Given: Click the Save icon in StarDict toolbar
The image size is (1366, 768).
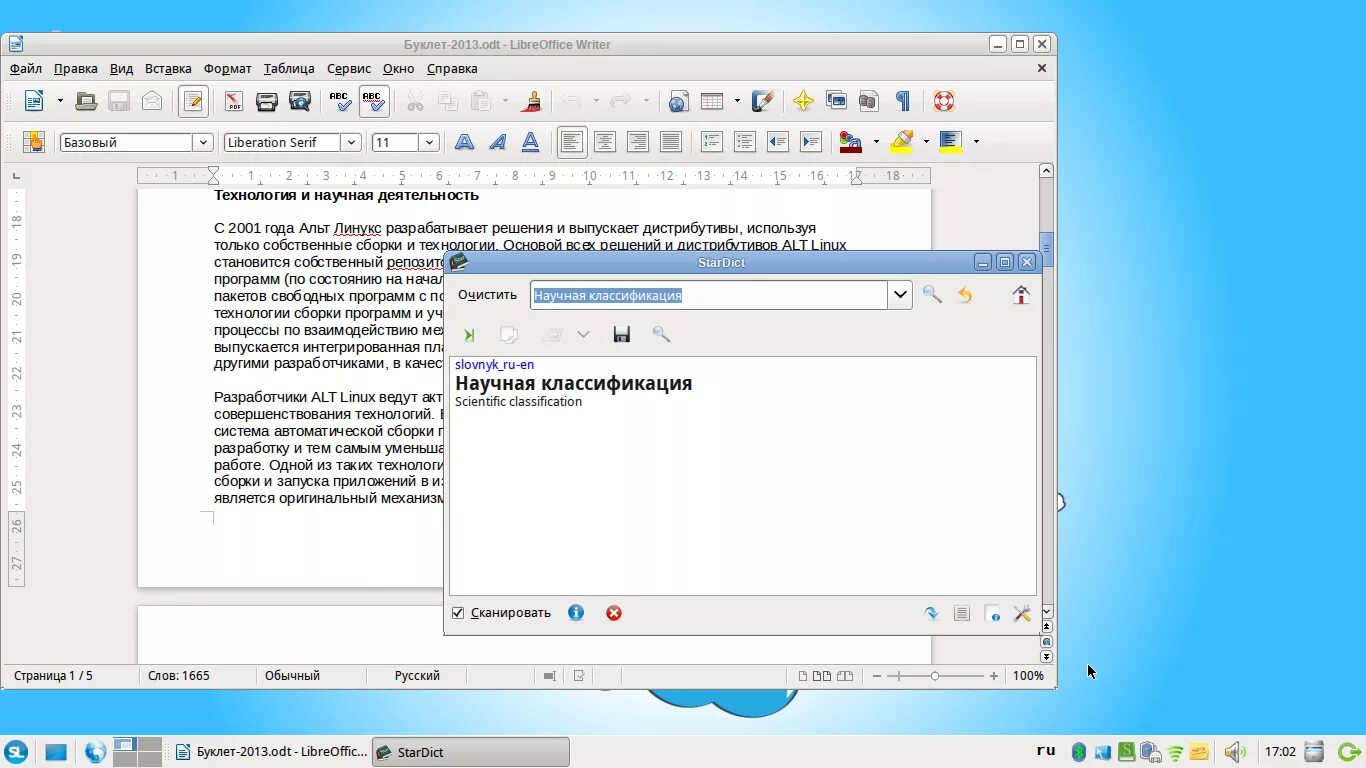Looking at the screenshot, I should pyautogui.click(x=621, y=334).
